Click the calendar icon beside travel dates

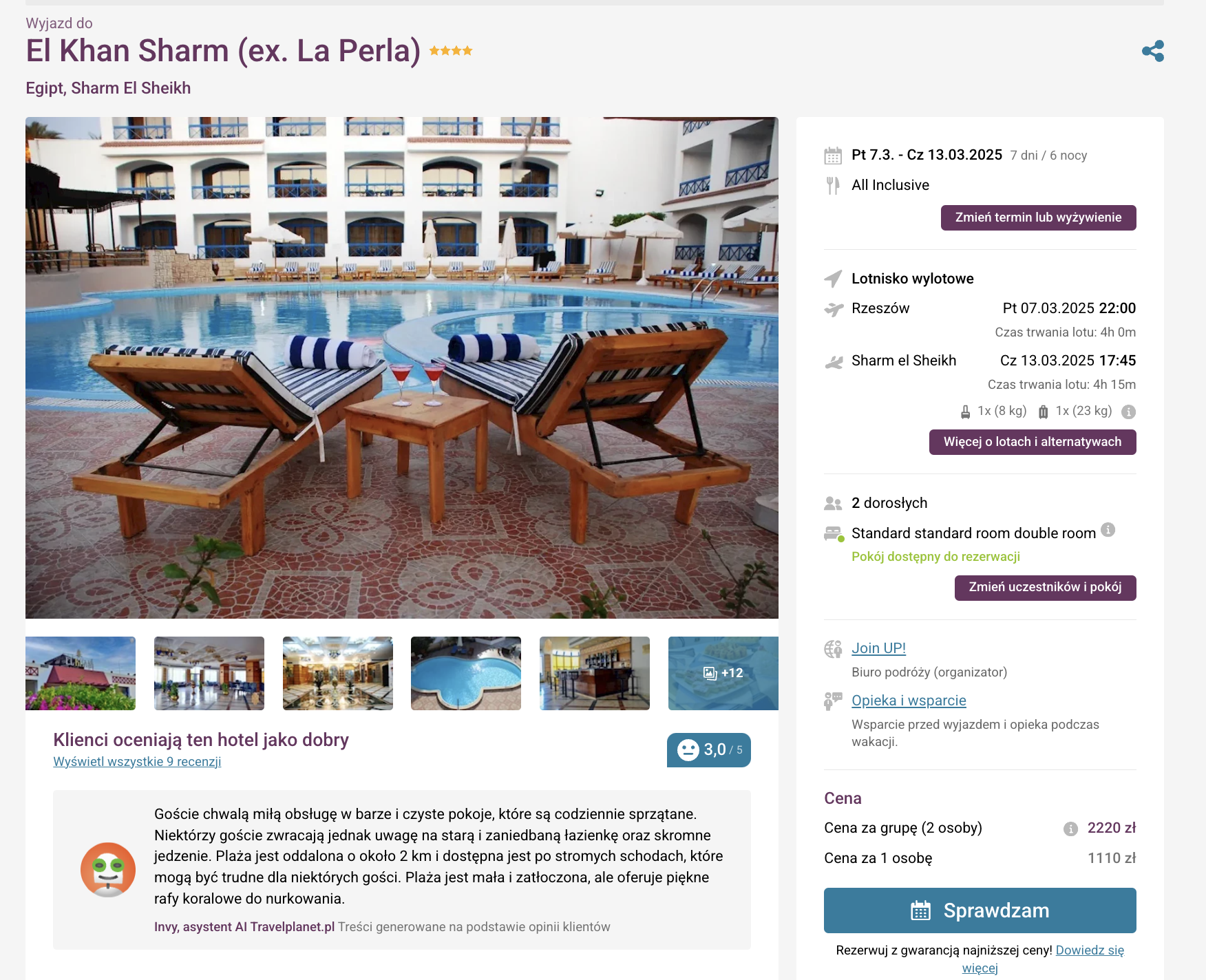tap(833, 156)
